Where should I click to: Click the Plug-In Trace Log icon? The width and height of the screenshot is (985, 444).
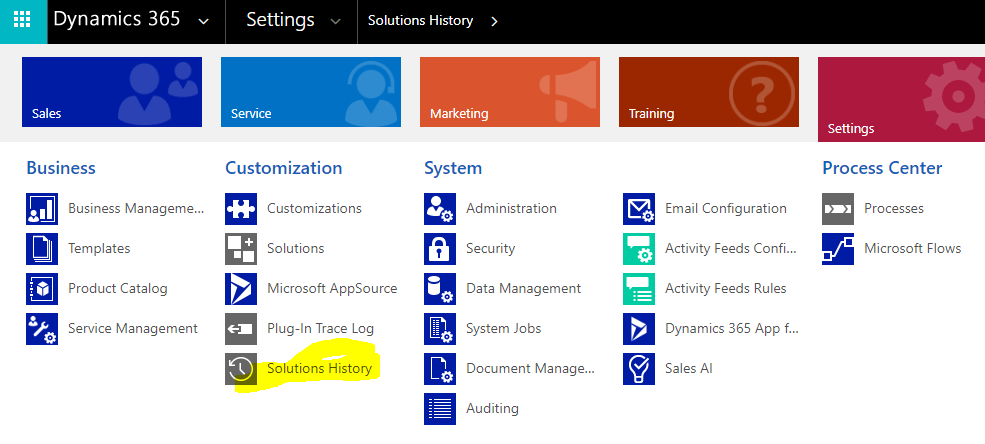point(241,329)
